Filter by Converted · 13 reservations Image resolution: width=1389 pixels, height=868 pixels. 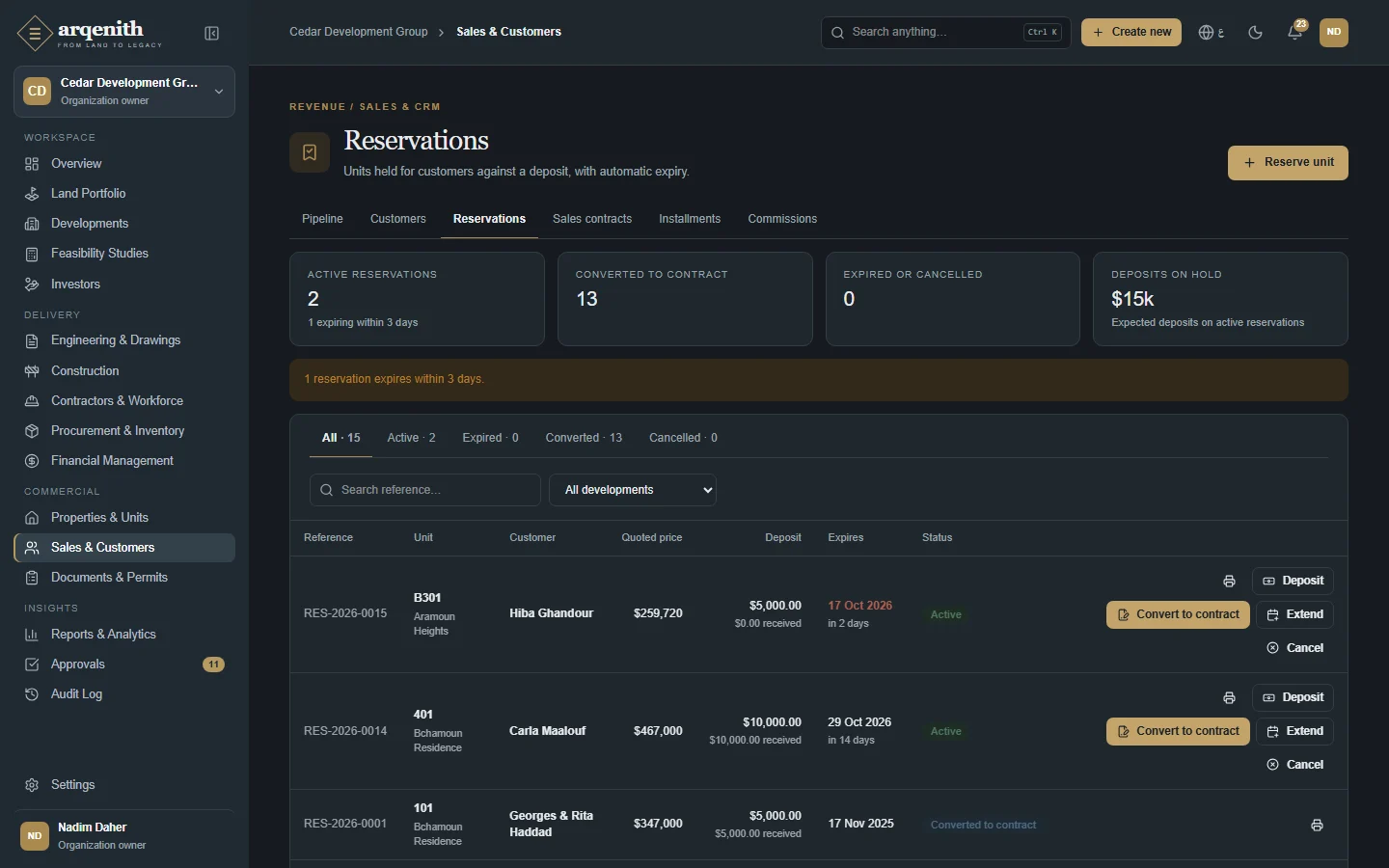coord(584,438)
